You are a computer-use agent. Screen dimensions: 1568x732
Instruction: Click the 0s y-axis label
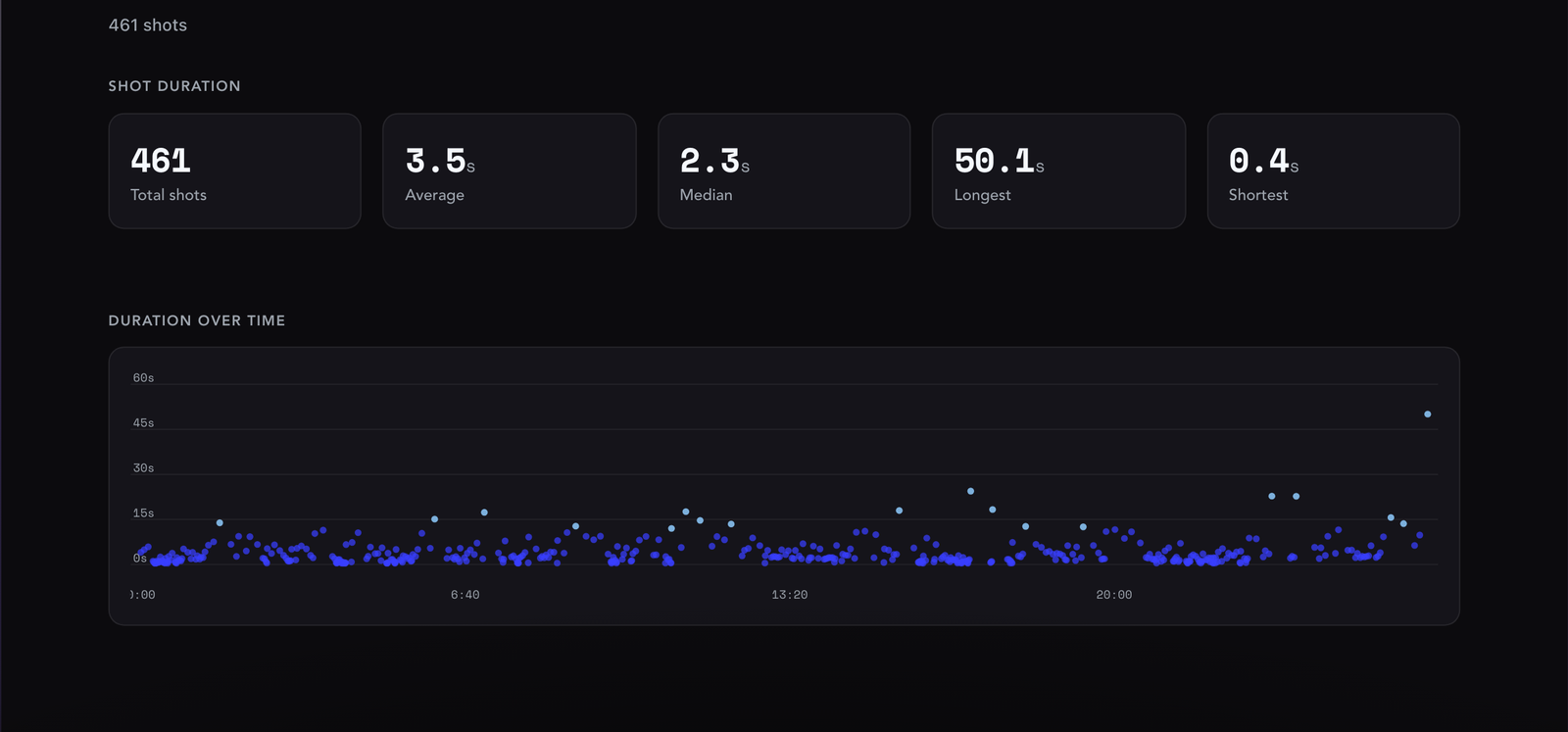[x=140, y=559]
